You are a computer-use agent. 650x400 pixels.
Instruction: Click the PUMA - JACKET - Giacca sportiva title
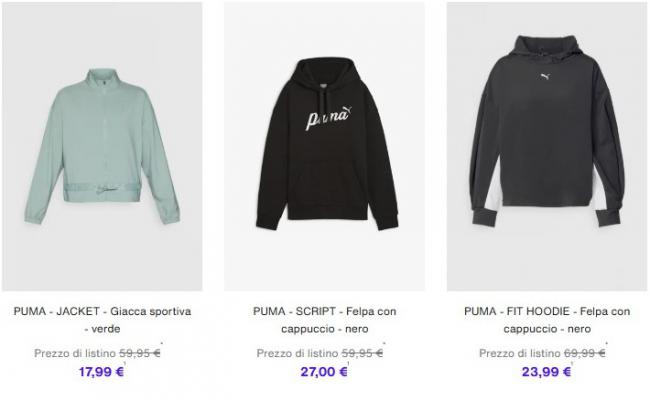(102, 320)
